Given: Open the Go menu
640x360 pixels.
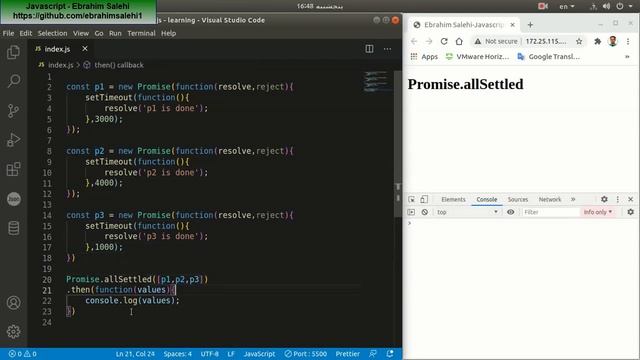Looking at the screenshot, I should [99, 33].
